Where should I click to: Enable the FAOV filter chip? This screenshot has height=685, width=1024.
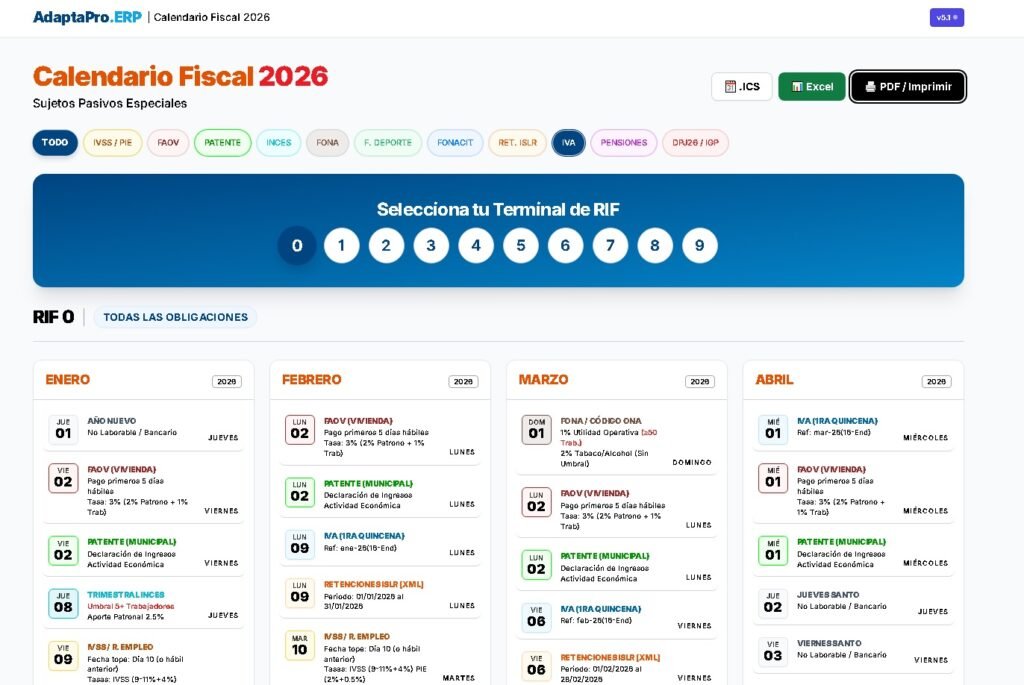pyautogui.click(x=168, y=143)
